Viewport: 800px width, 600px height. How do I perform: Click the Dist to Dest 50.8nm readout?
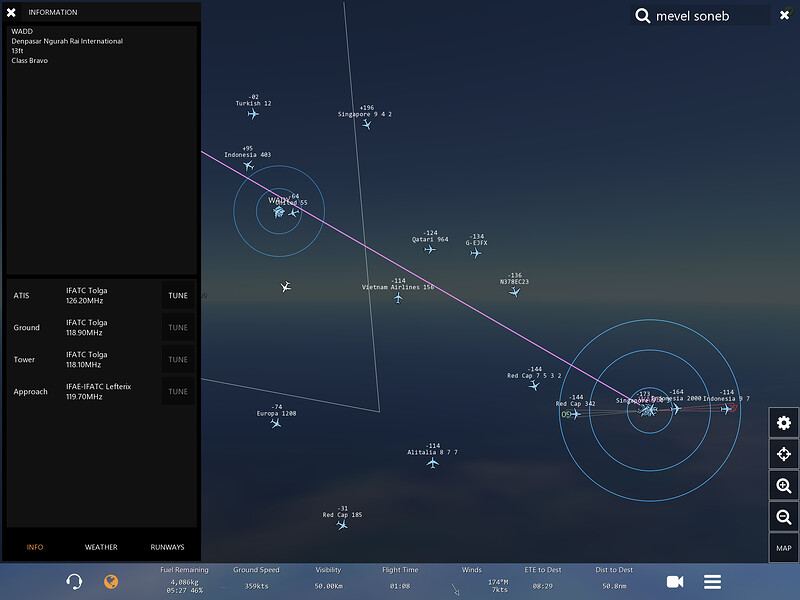click(x=614, y=578)
